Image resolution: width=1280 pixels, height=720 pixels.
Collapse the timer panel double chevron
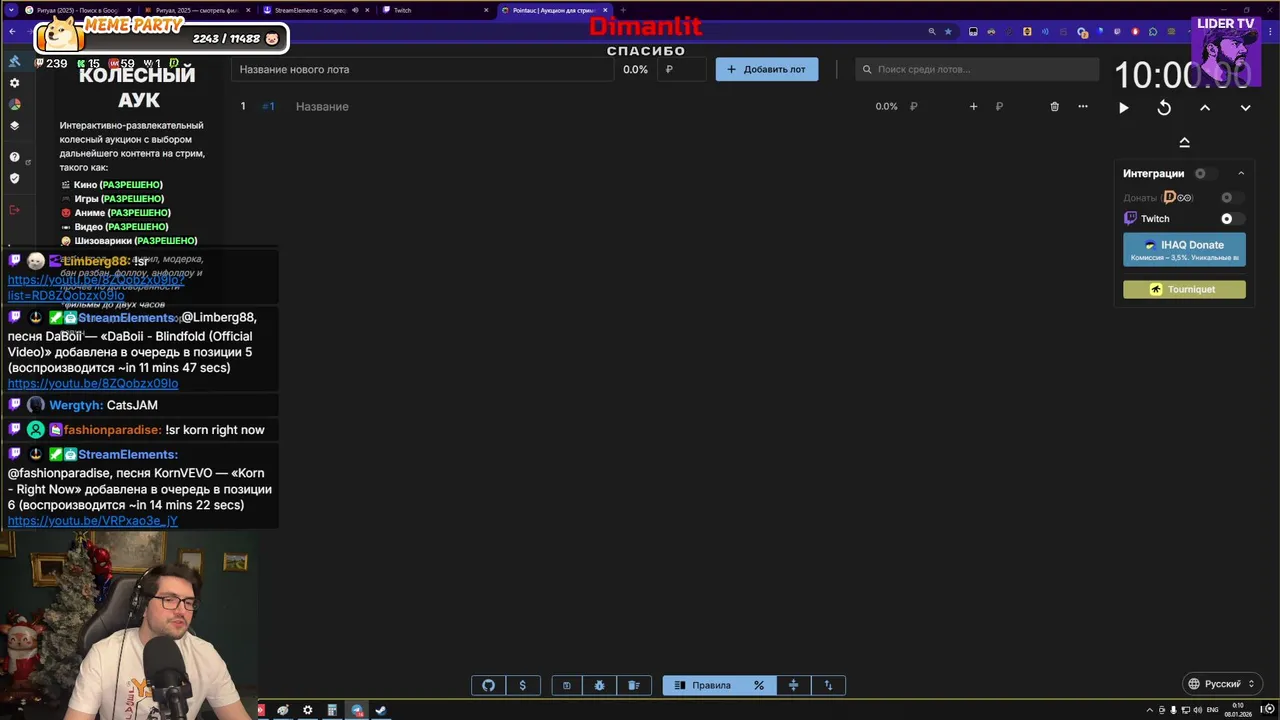click(x=1184, y=142)
